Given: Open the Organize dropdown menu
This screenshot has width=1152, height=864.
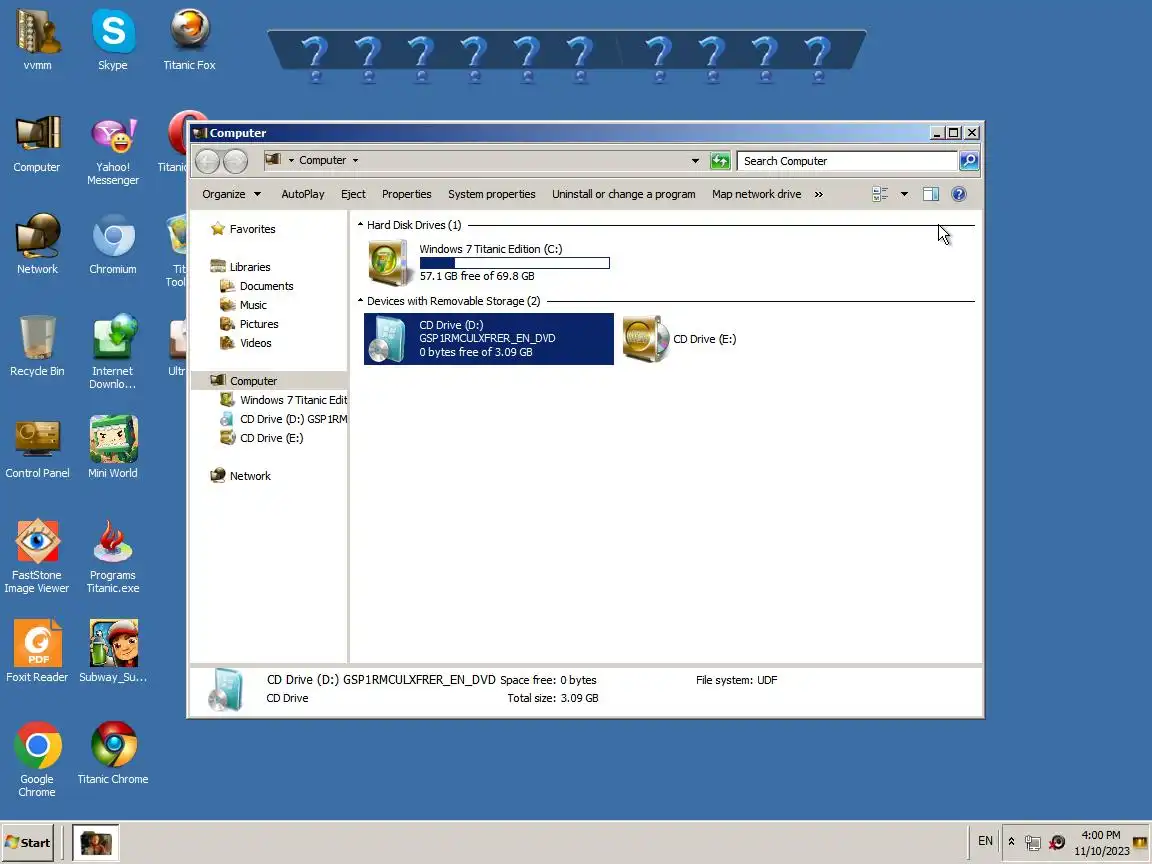Looking at the screenshot, I should click(231, 194).
